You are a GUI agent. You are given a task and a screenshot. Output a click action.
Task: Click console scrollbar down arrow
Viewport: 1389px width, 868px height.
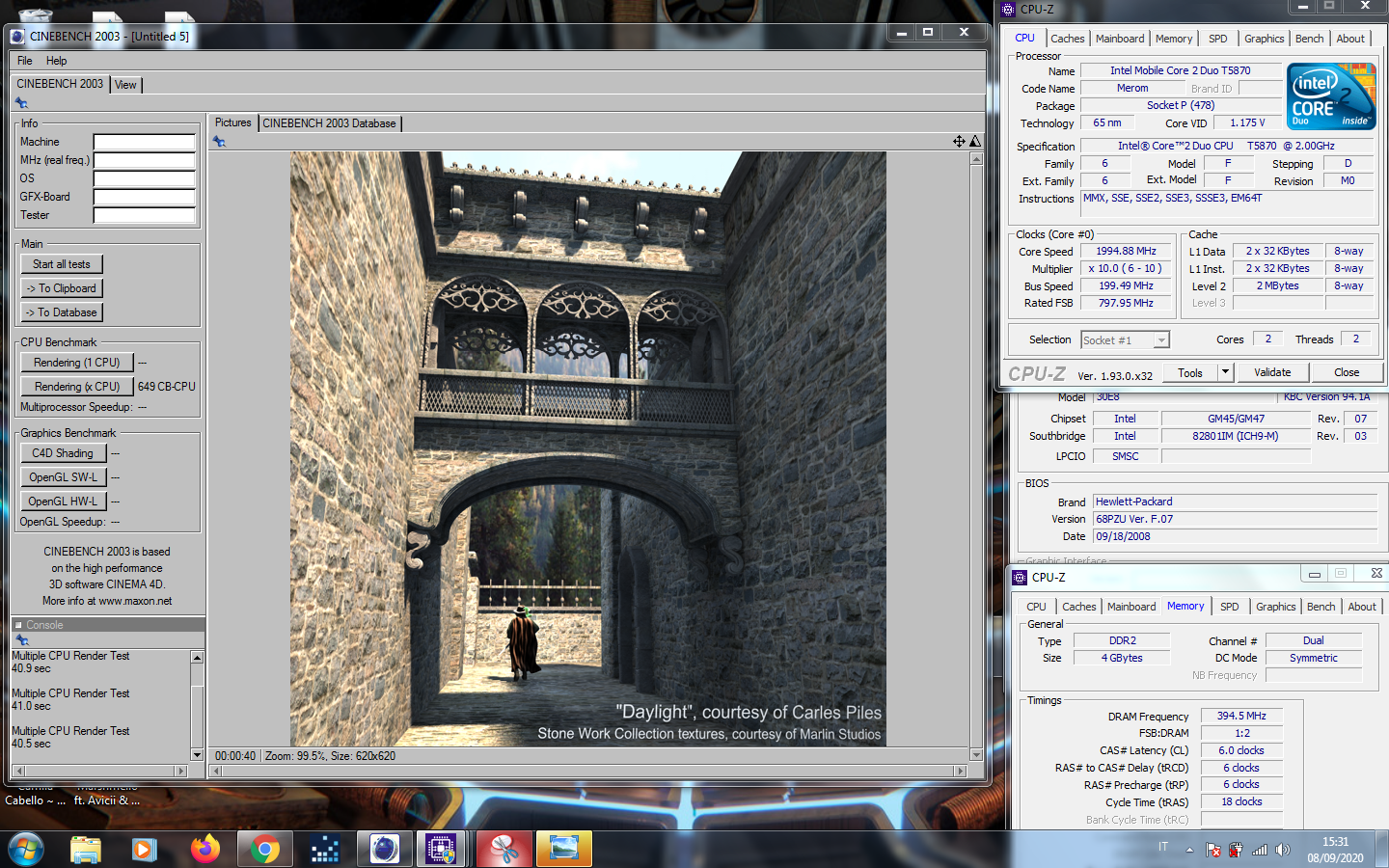point(197,755)
